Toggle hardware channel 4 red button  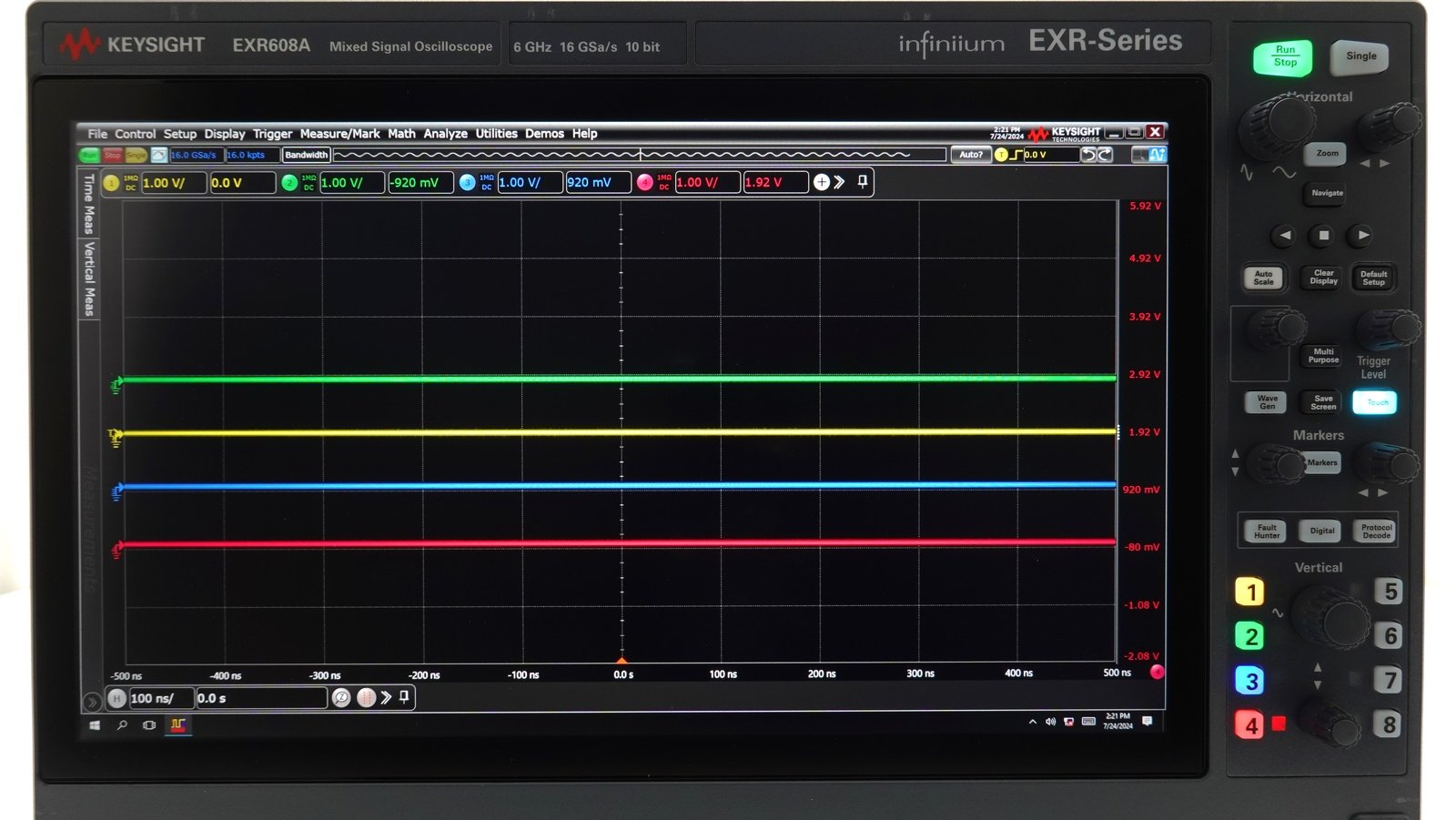click(x=1250, y=725)
